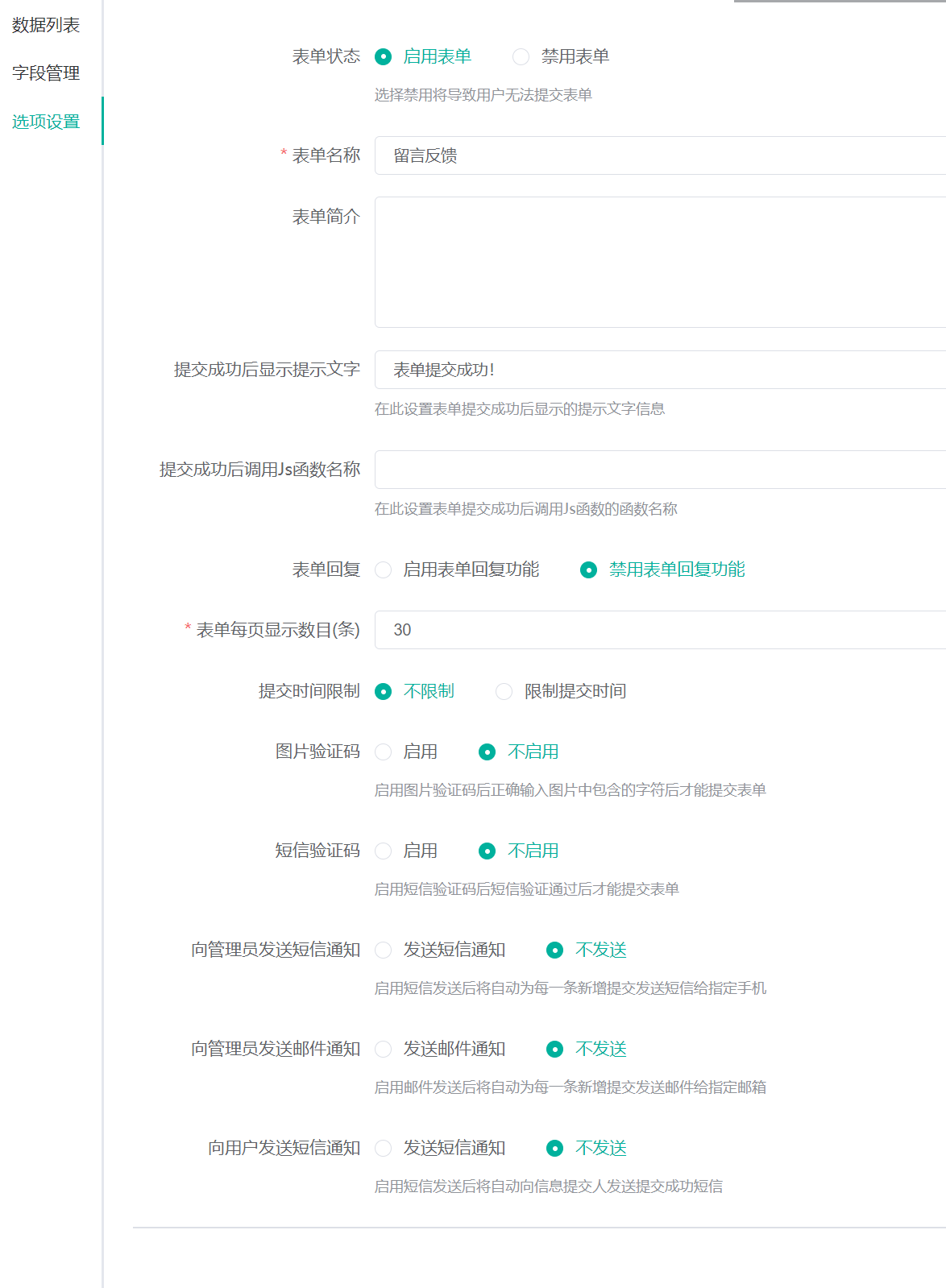
Task: Select 禁用表单回复功能 radio option
Action: 589,570
